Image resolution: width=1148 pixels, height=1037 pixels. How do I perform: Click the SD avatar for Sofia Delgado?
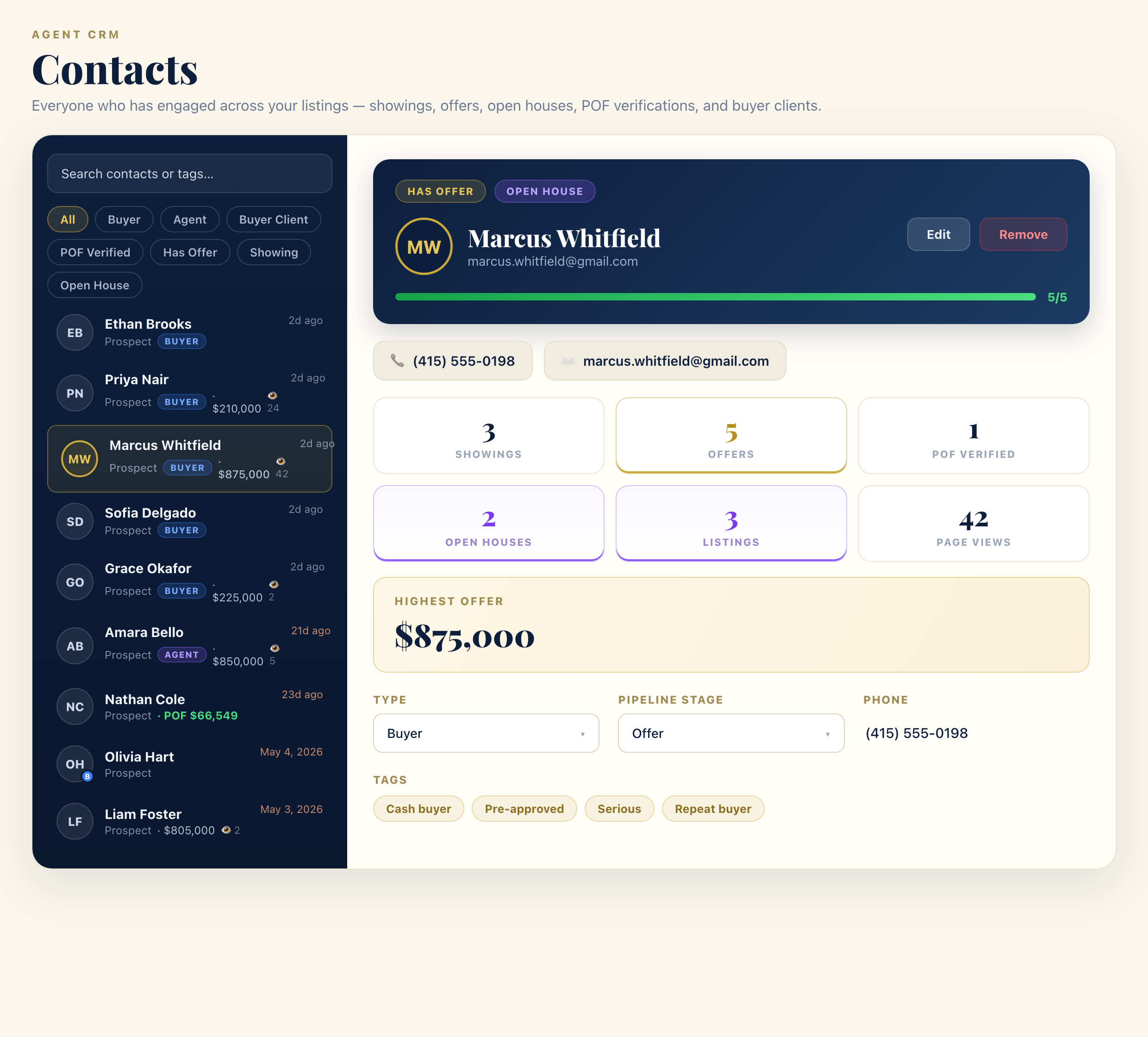pyautogui.click(x=75, y=521)
